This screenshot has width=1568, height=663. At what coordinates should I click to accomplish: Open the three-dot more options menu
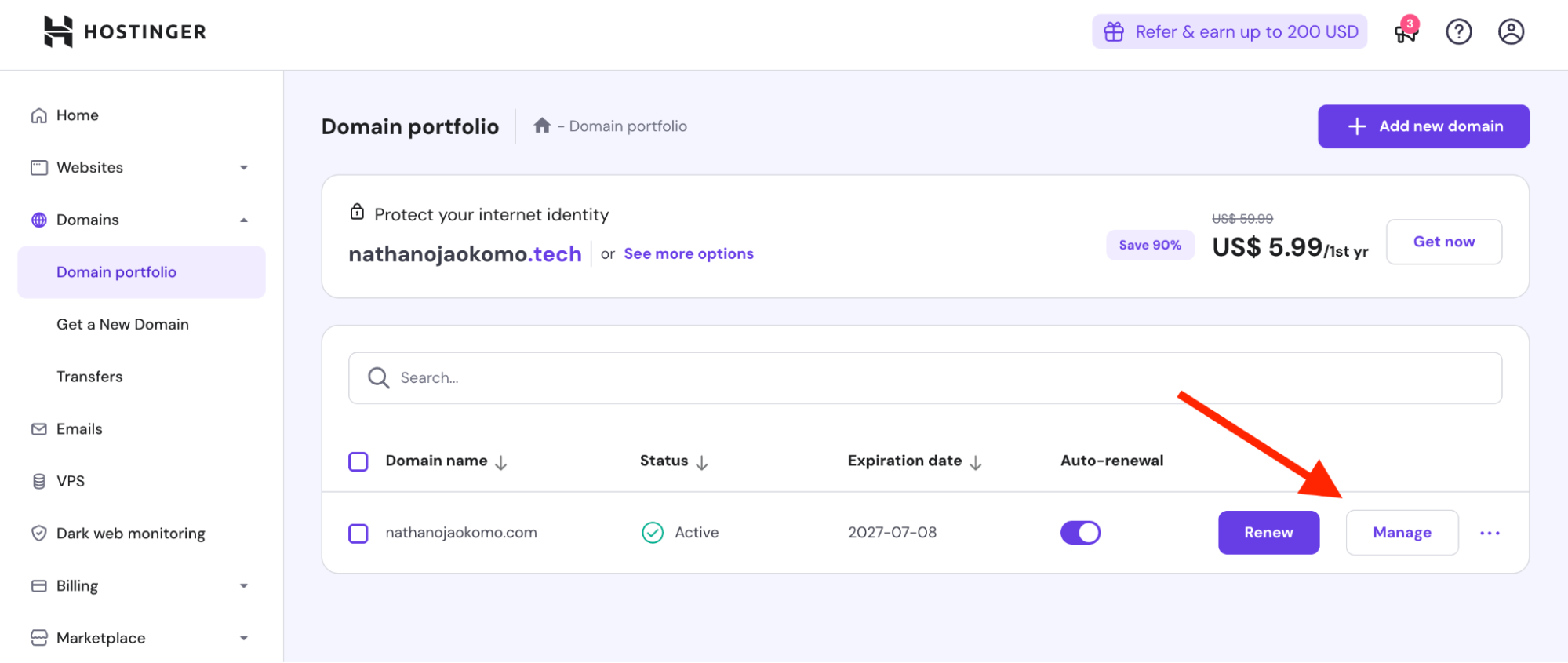coord(1490,533)
